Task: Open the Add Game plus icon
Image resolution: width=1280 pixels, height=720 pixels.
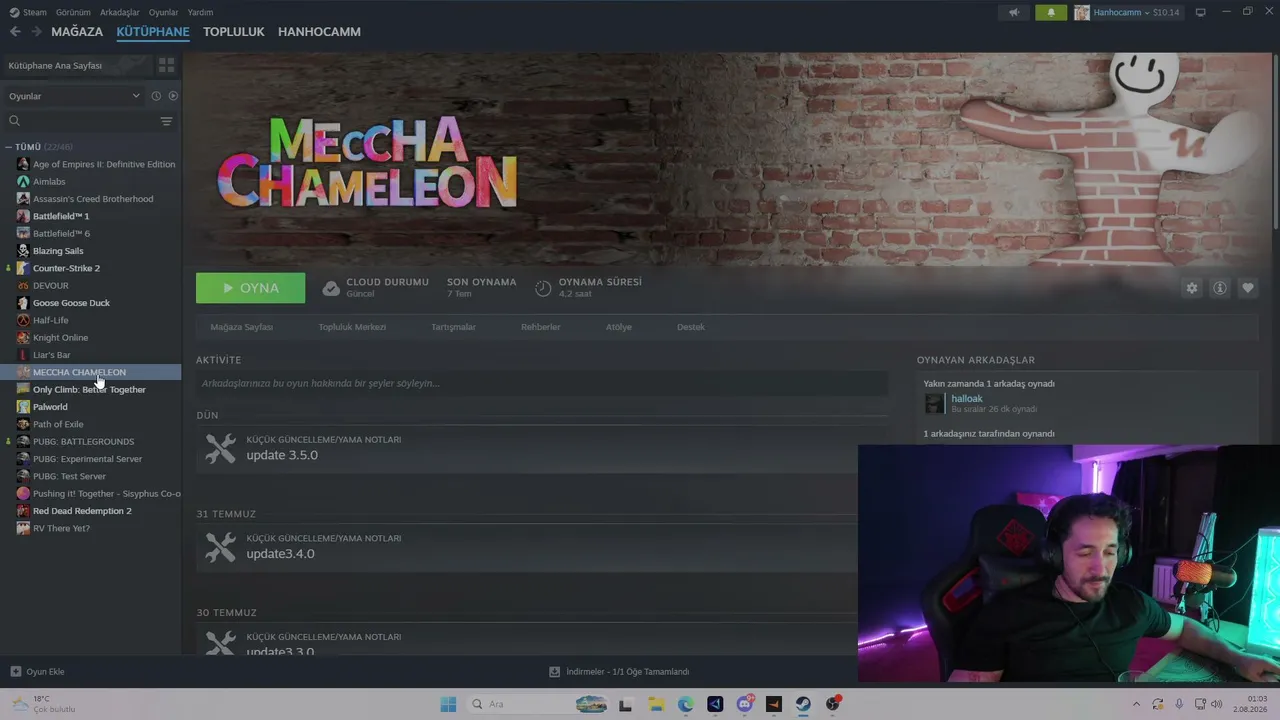Action: tap(15, 671)
